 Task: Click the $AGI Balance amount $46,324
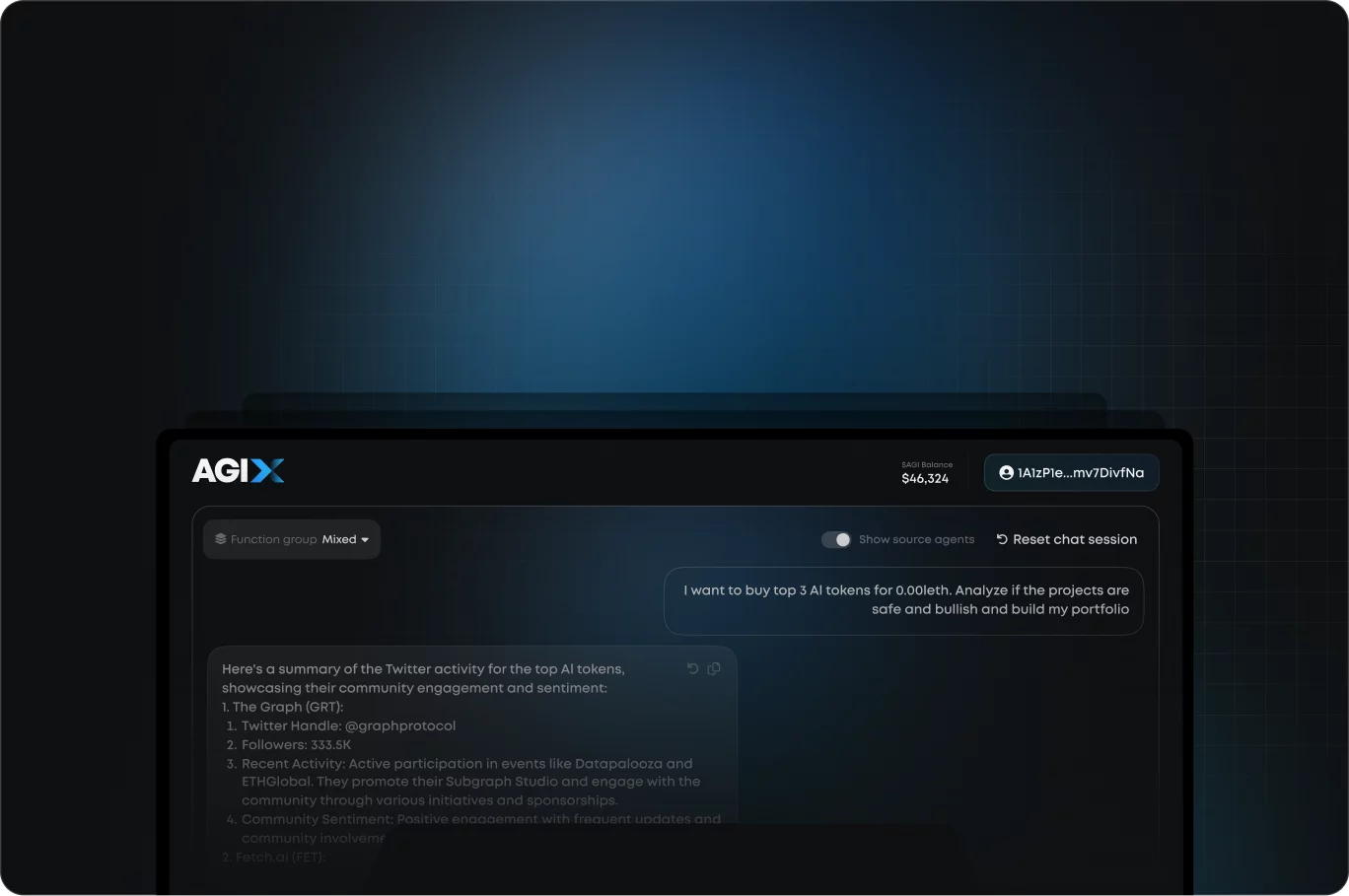click(x=925, y=479)
